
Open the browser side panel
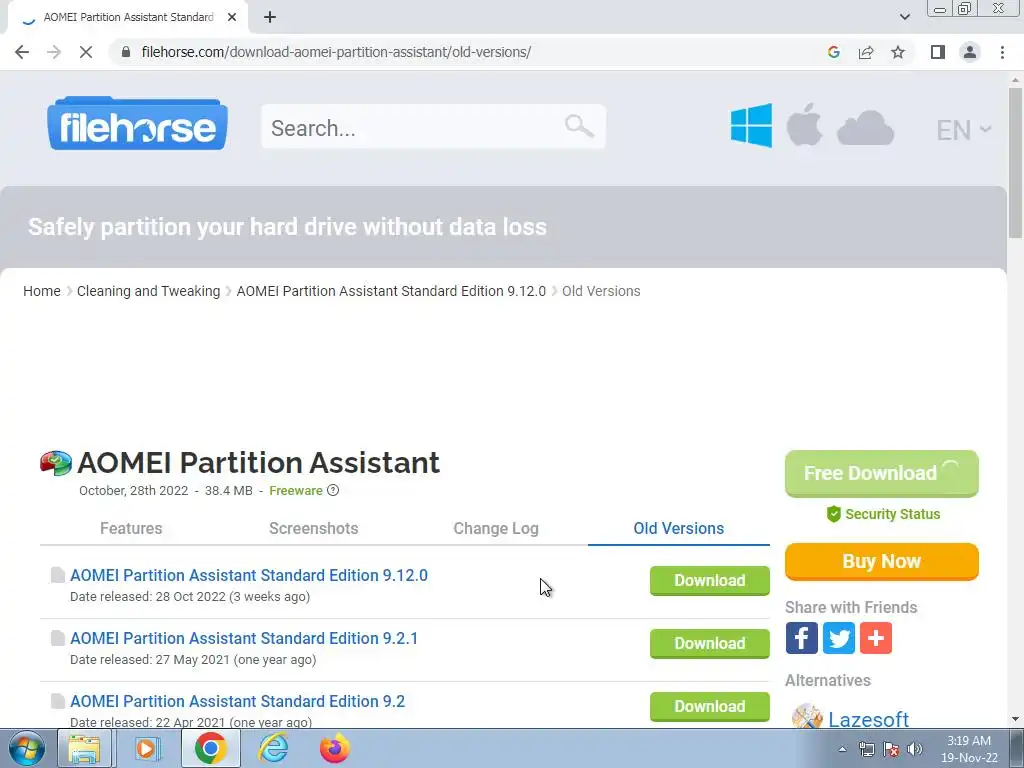938,52
